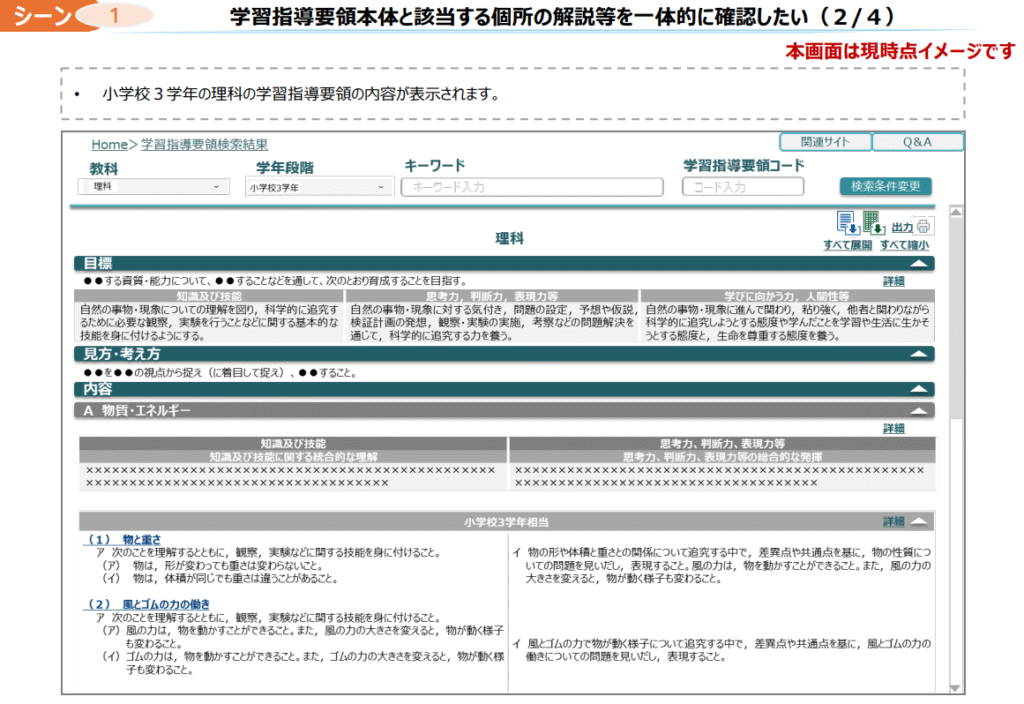The image size is (1024, 704).
Task: Click the すべて縮小 link
Action: [904, 245]
